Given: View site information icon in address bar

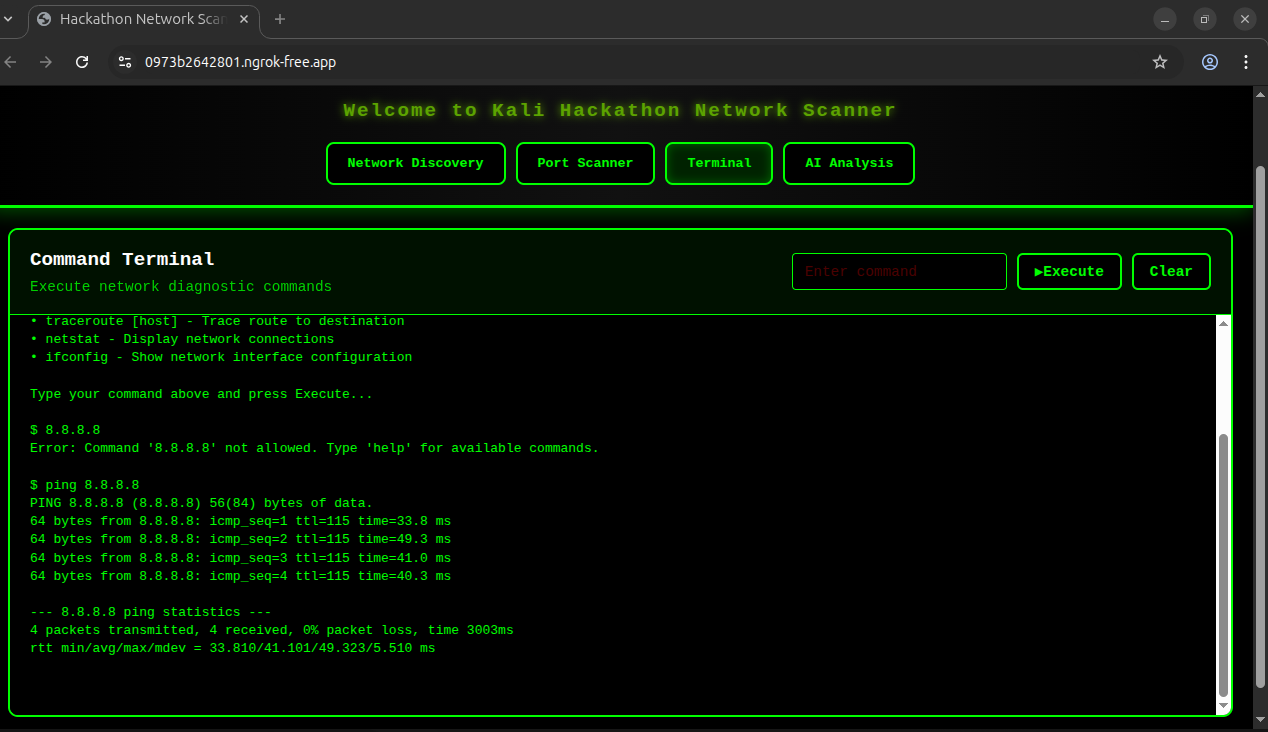Looking at the screenshot, I should pos(124,62).
